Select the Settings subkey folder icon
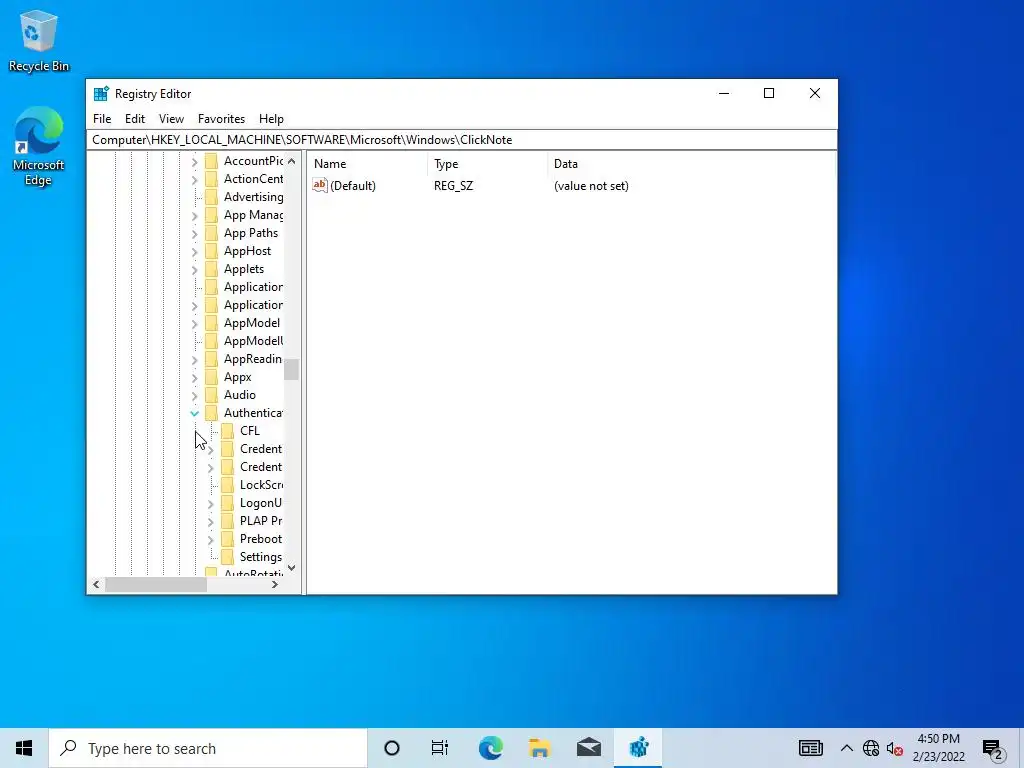The height and width of the screenshot is (768, 1024). click(x=227, y=557)
